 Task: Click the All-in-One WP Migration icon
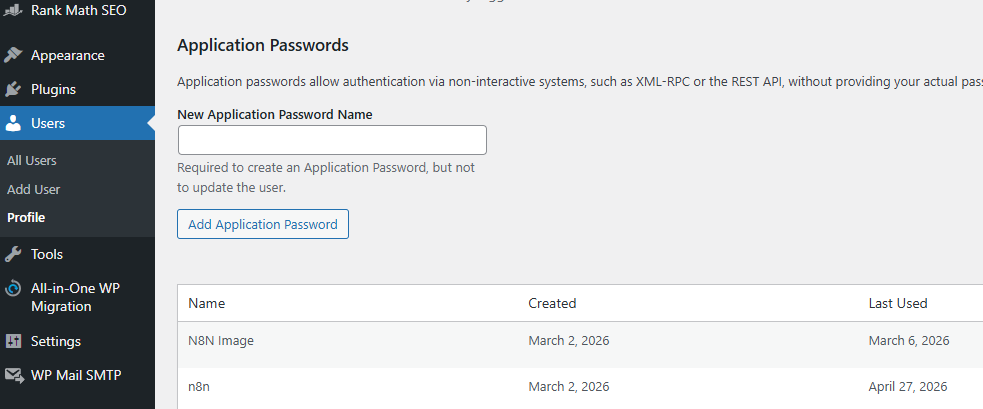[x=13, y=288]
